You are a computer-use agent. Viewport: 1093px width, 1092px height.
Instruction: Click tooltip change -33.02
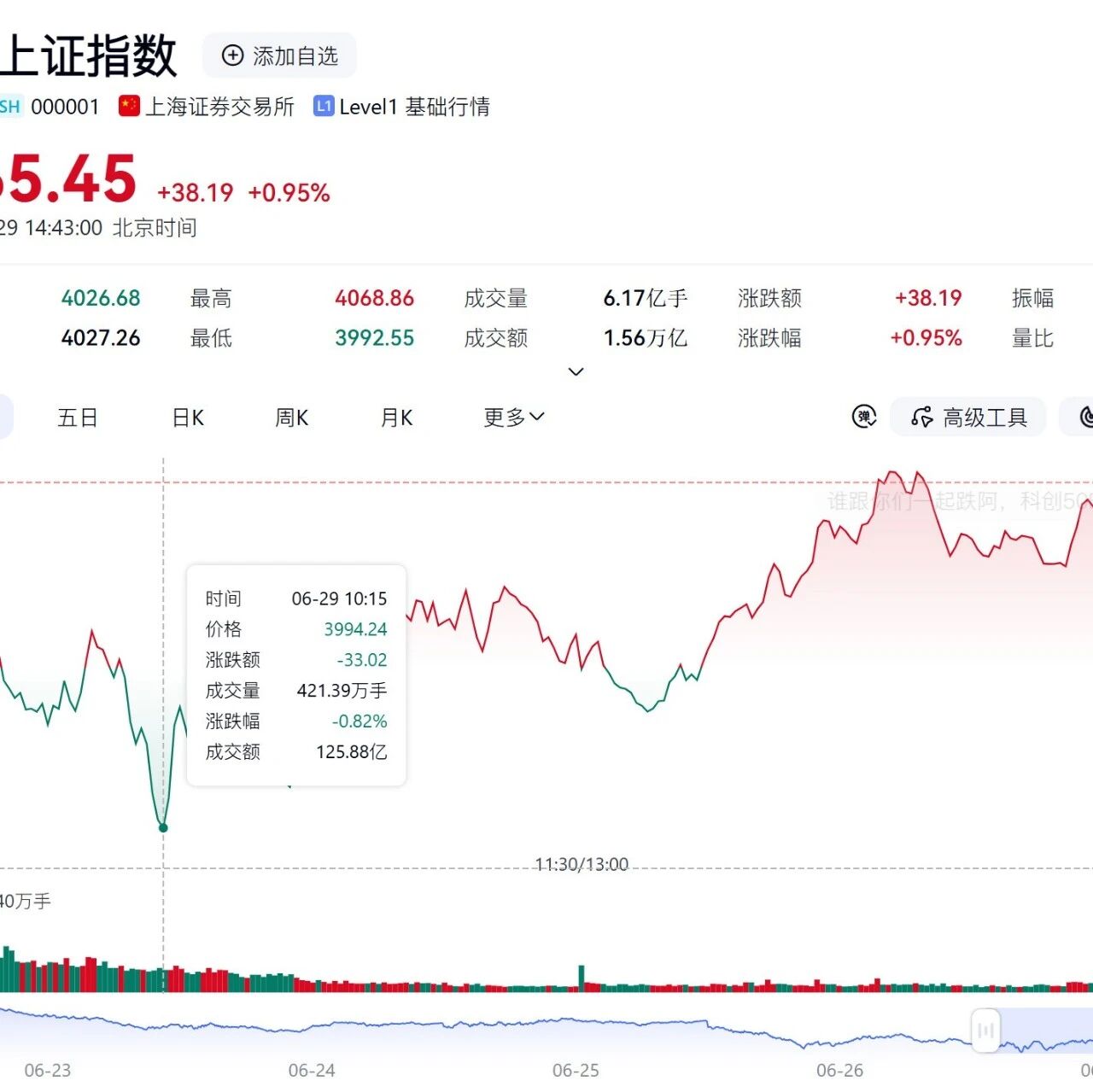click(x=362, y=660)
